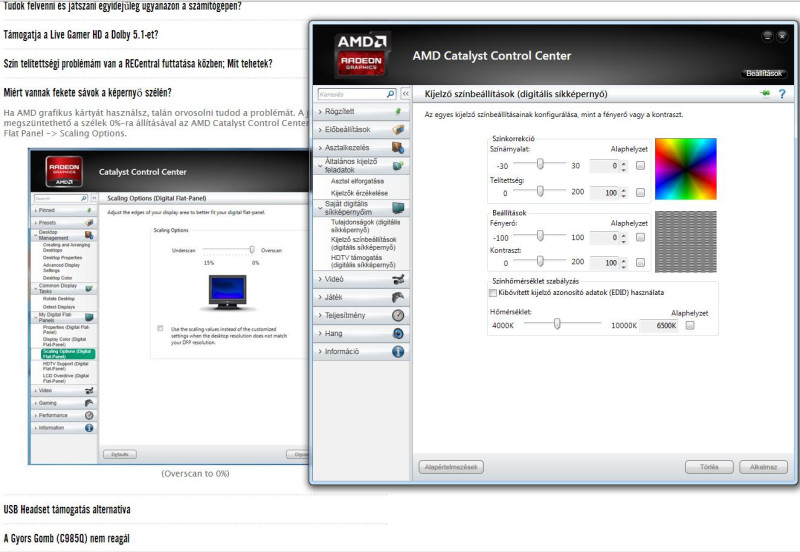This screenshot has width=800, height=552.
Task: Click Overscan slider handle in left screenshot
Action: pyautogui.click(x=252, y=249)
